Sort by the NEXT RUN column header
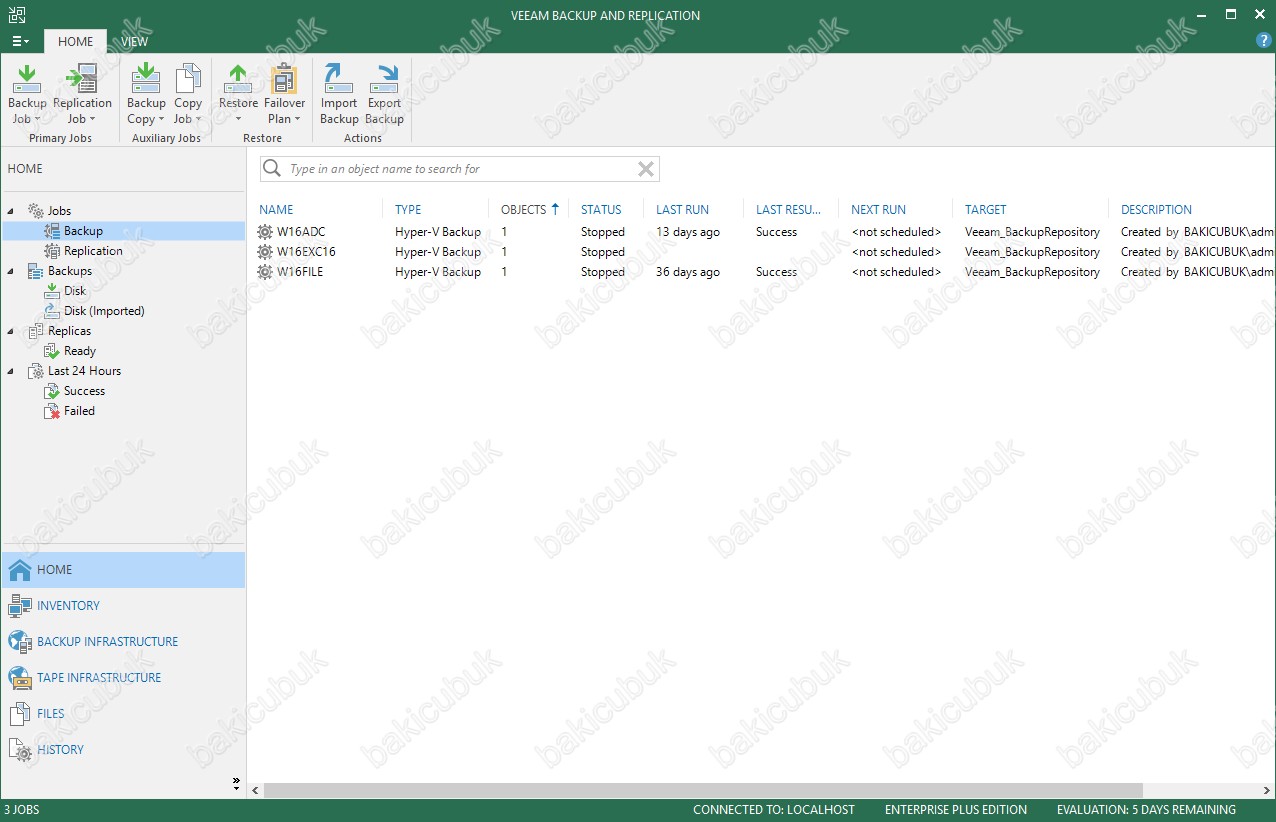Viewport: 1276px width, 822px height. click(x=878, y=209)
